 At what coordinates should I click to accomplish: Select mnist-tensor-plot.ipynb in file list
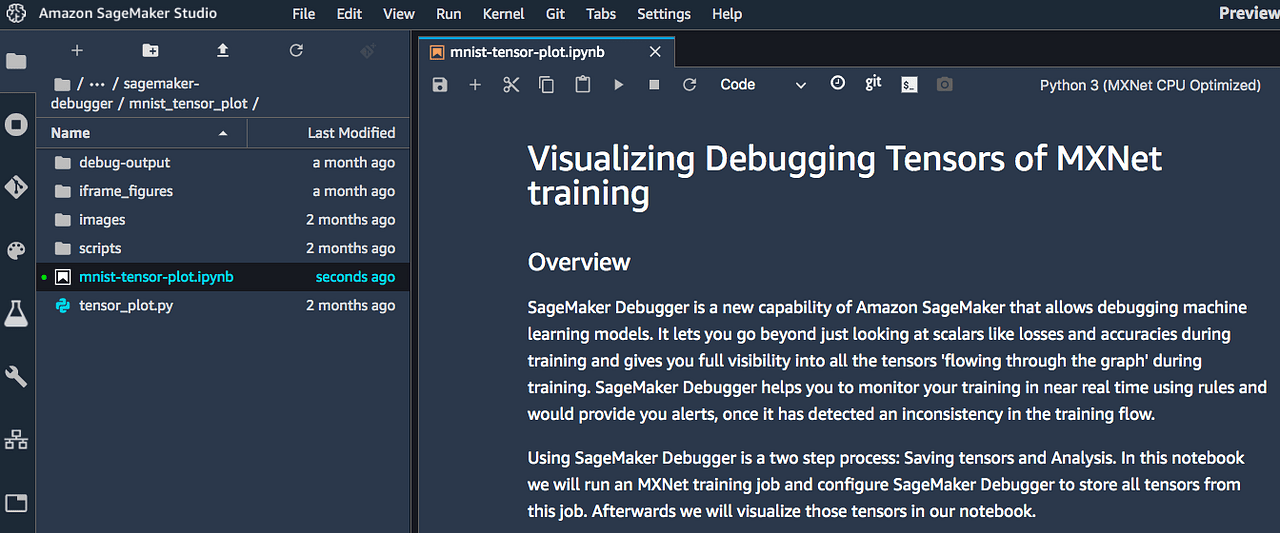(x=223, y=277)
